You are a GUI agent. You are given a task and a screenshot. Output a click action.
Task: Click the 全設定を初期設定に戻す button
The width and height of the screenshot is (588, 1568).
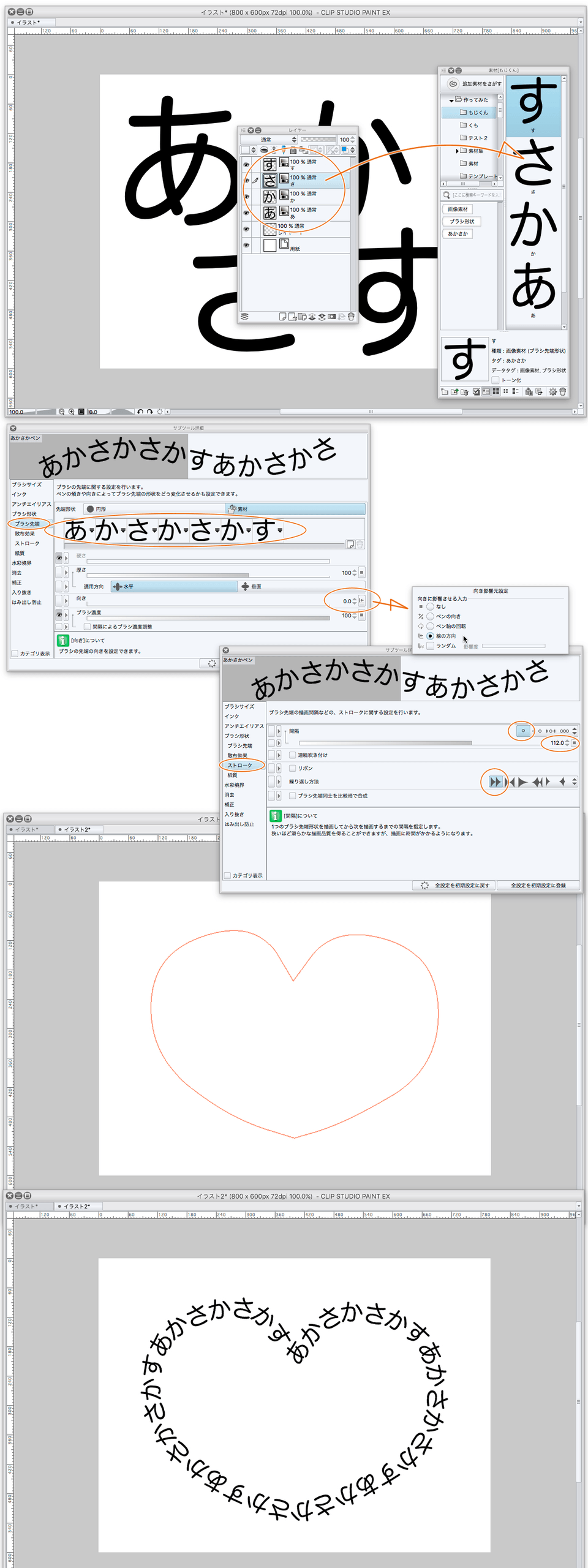point(454,885)
